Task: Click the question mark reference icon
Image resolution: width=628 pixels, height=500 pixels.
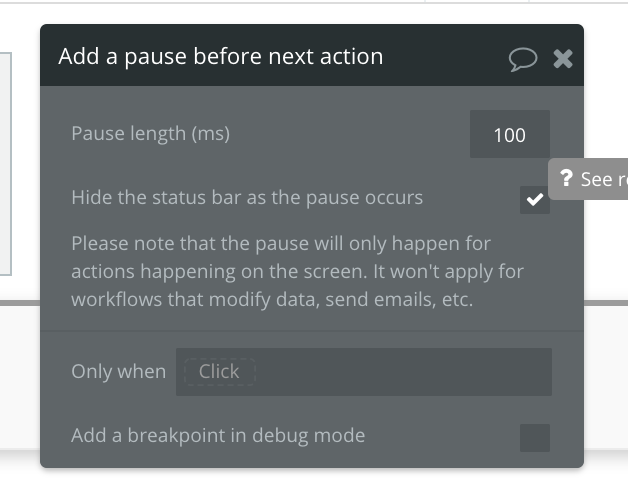Action: click(566, 179)
